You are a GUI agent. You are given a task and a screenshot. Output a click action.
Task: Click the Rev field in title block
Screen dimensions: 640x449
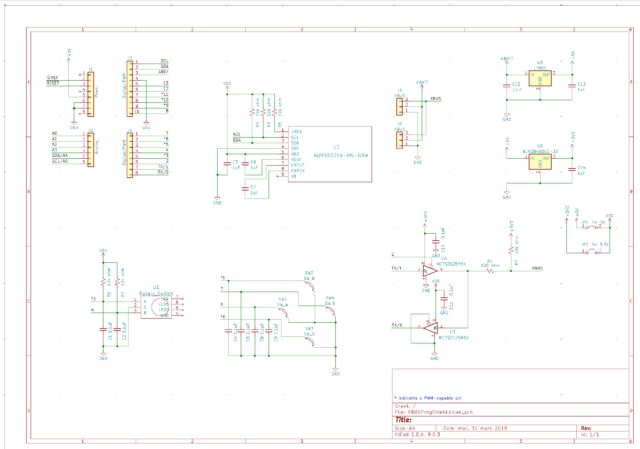point(586,428)
